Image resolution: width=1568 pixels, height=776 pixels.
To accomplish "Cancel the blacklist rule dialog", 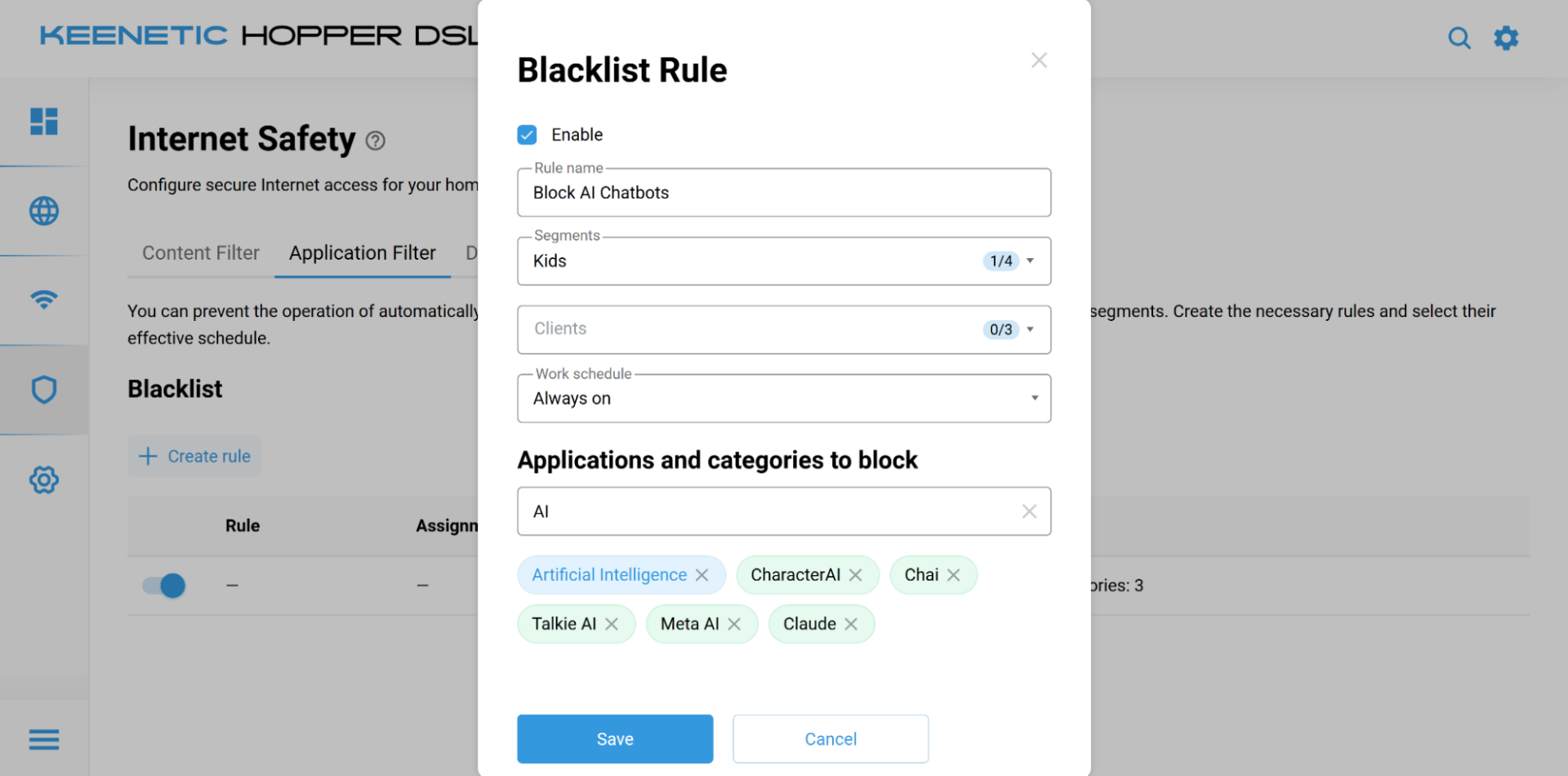I will (x=831, y=739).
